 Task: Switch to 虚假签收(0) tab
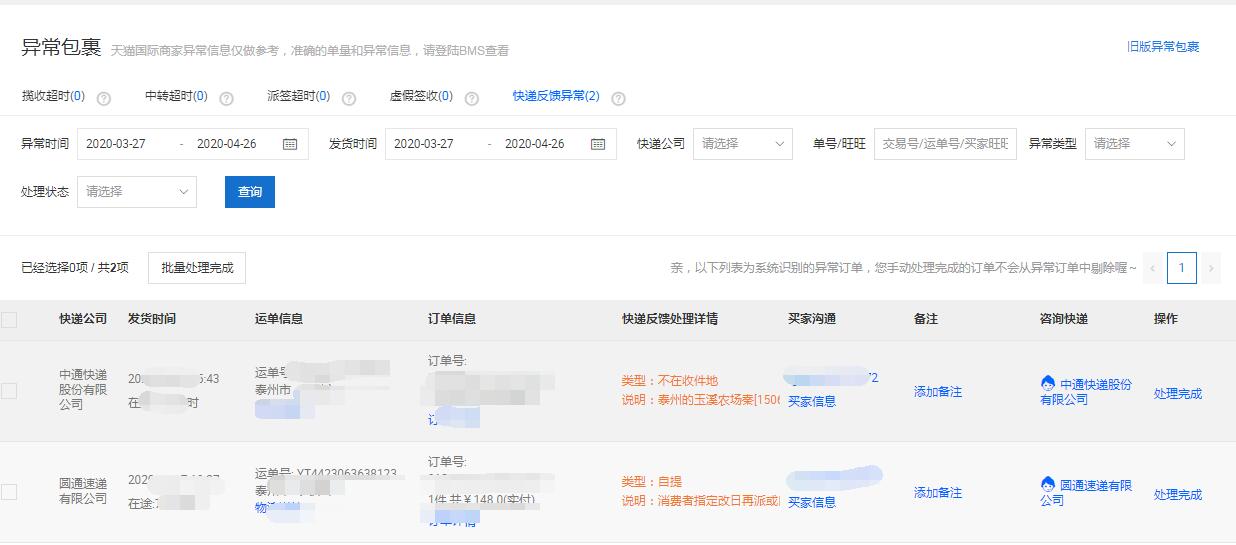(421, 96)
